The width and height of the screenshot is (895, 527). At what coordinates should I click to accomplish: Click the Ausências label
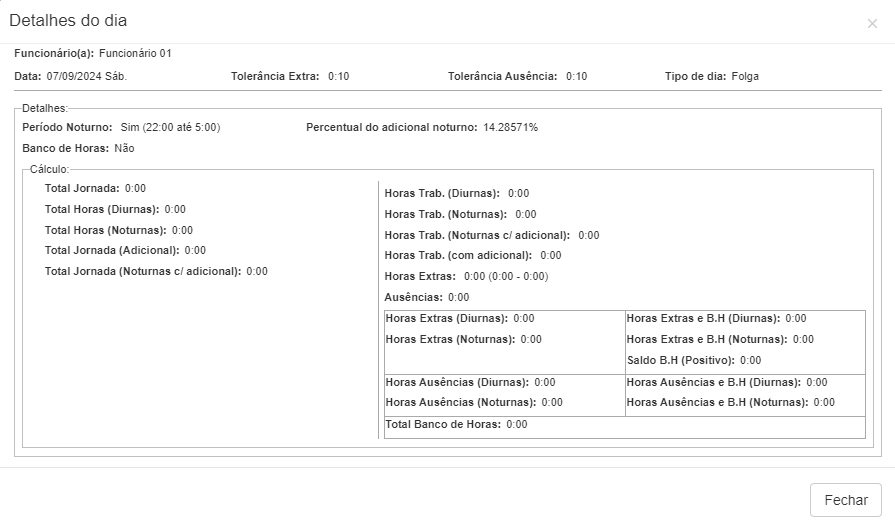(x=413, y=297)
